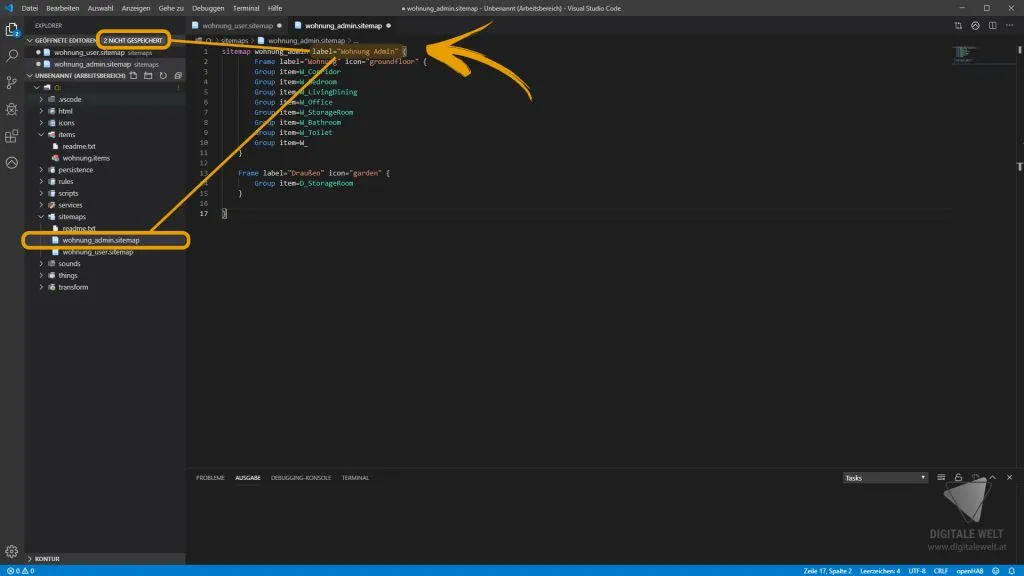Close the bottom output panel

(1010, 477)
